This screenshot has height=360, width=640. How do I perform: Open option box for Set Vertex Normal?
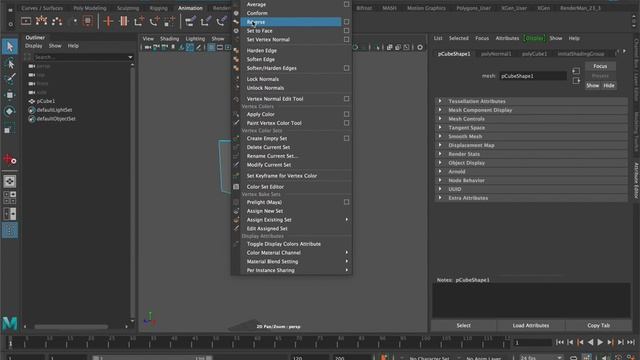point(347,40)
